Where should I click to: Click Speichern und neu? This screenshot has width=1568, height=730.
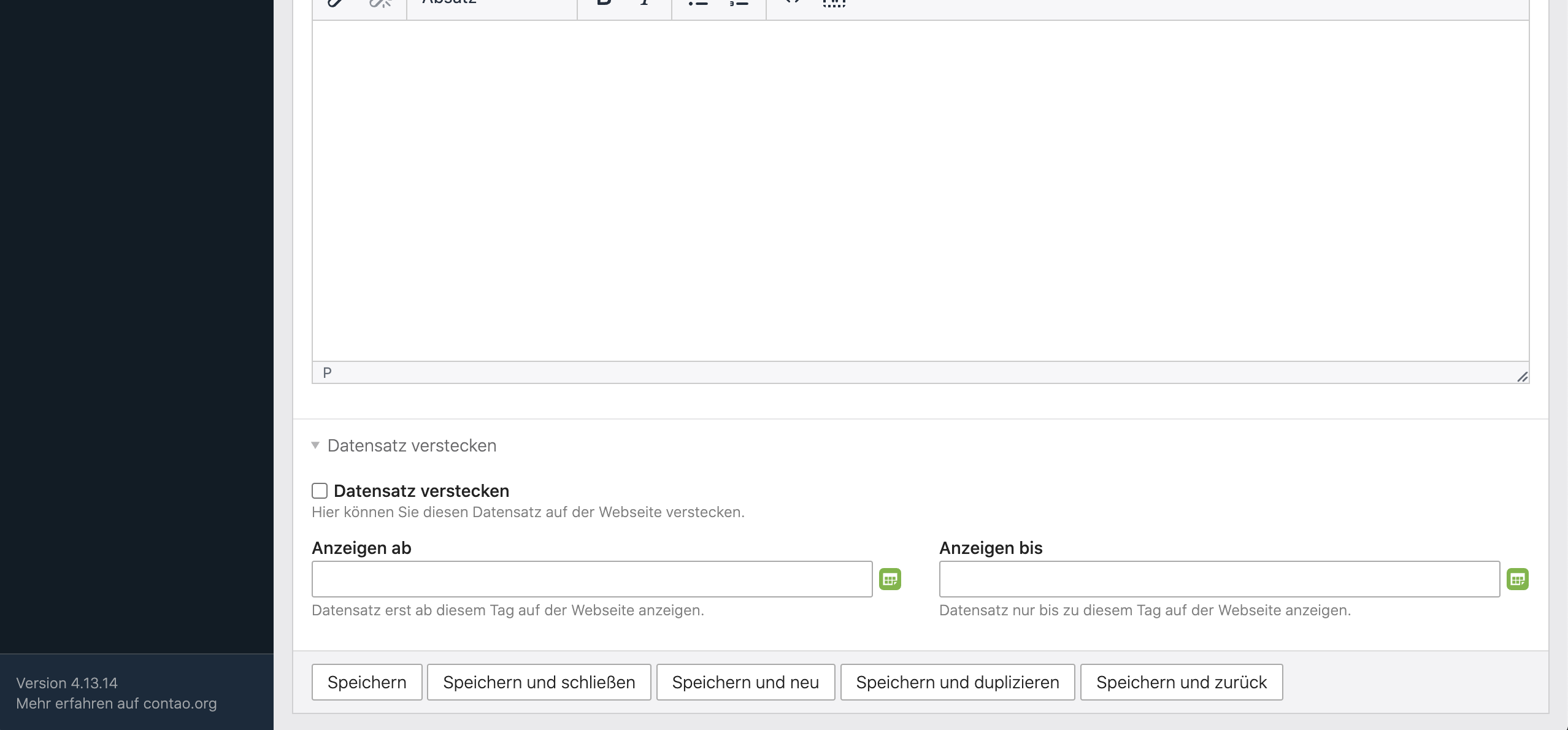click(745, 682)
